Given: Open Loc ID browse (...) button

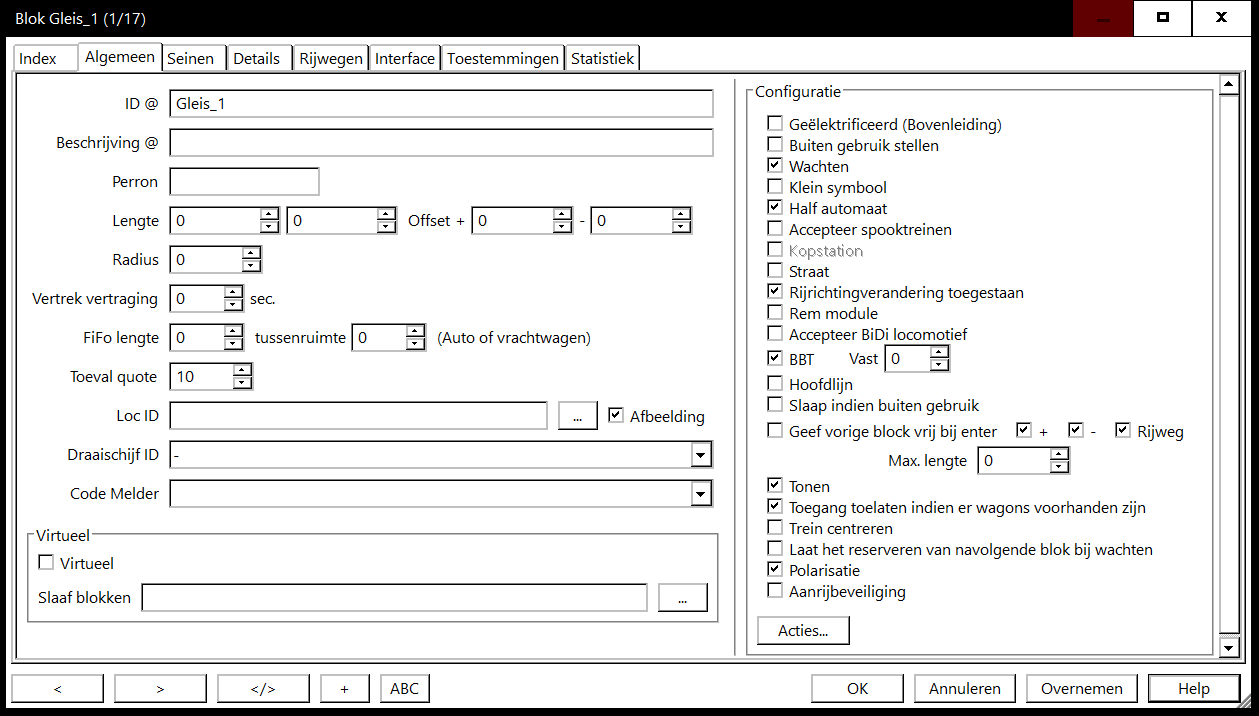Looking at the screenshot, I should (x=577, y=416).
